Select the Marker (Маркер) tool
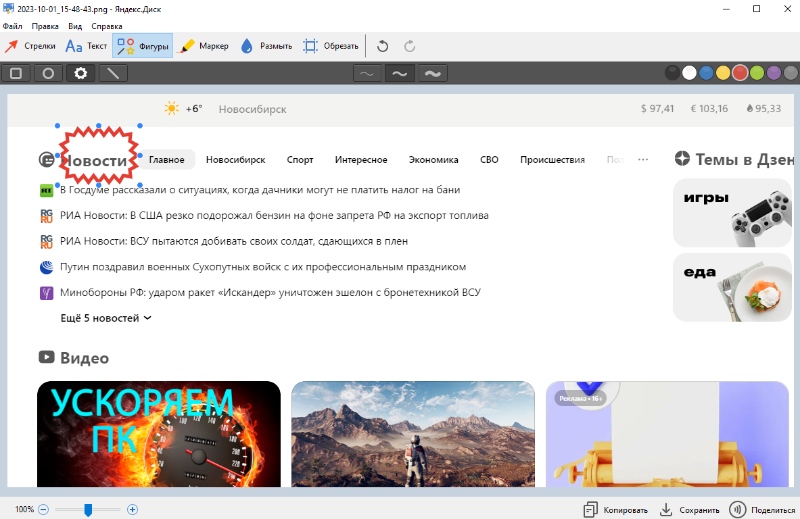800x519 pixels. (x=205, y=46)
